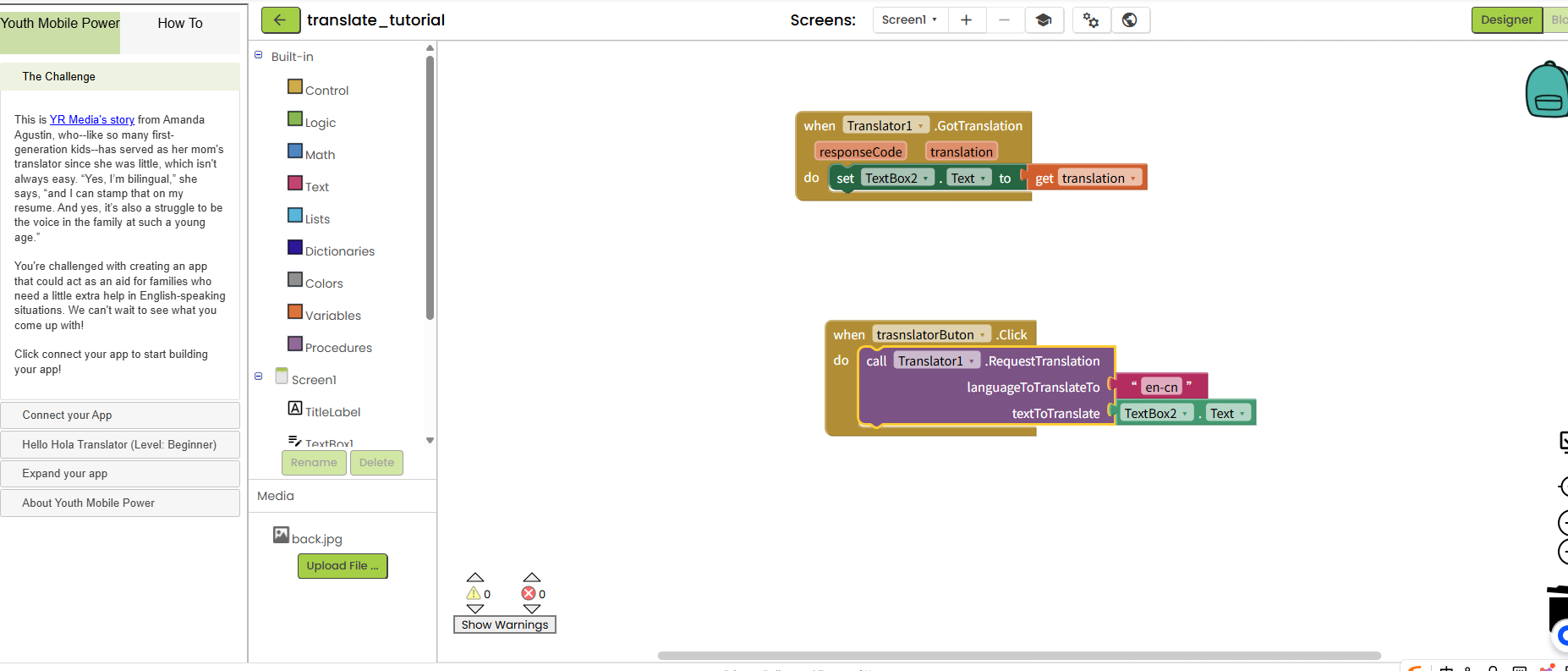Switch to the How To tab

click(x=180, y=24)
